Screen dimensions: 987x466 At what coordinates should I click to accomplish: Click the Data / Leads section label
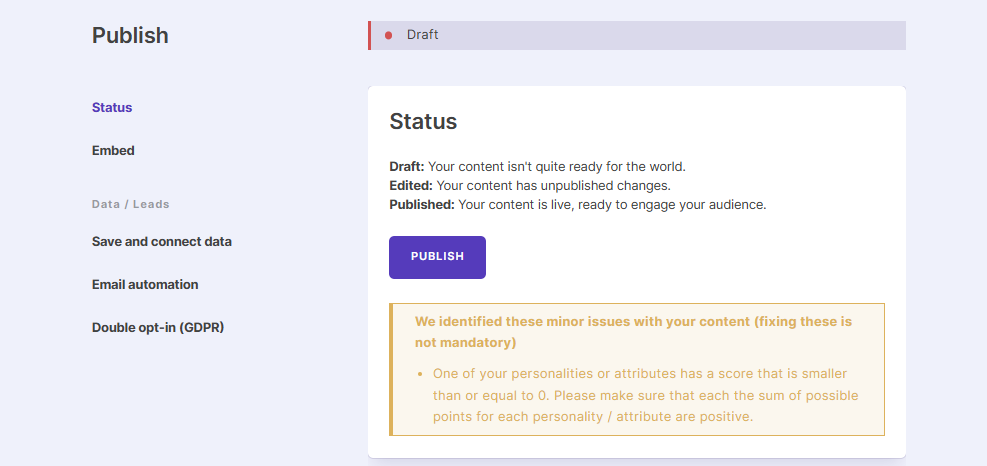[131, 204]
